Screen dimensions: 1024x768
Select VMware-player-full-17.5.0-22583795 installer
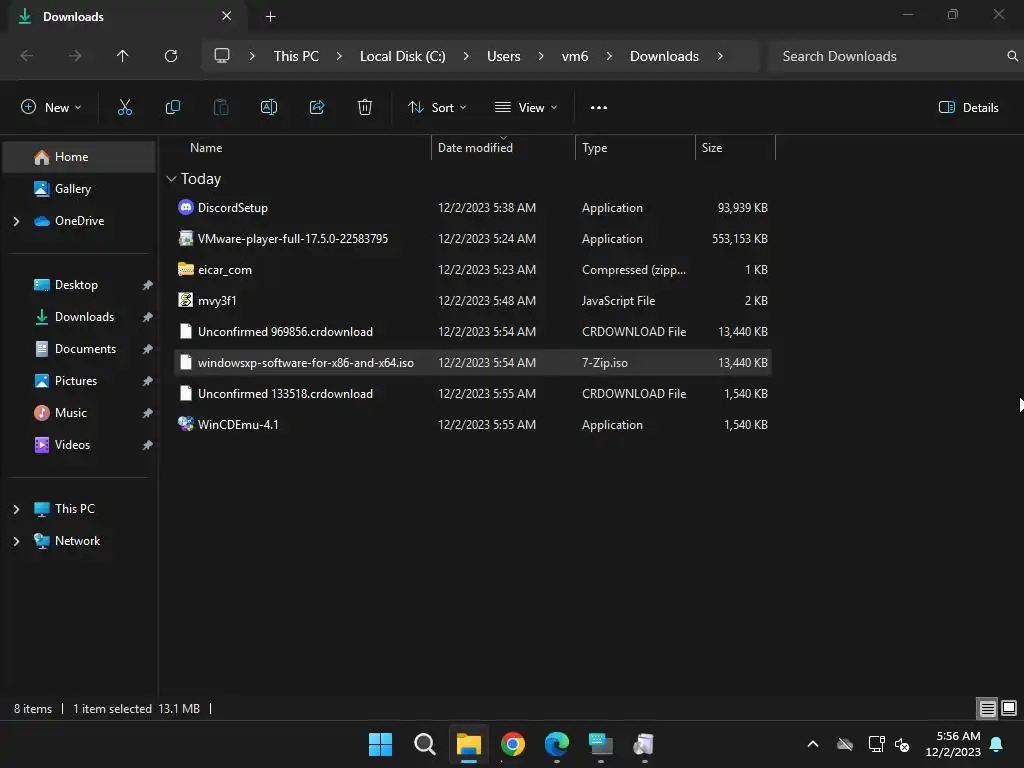(473, 239)
